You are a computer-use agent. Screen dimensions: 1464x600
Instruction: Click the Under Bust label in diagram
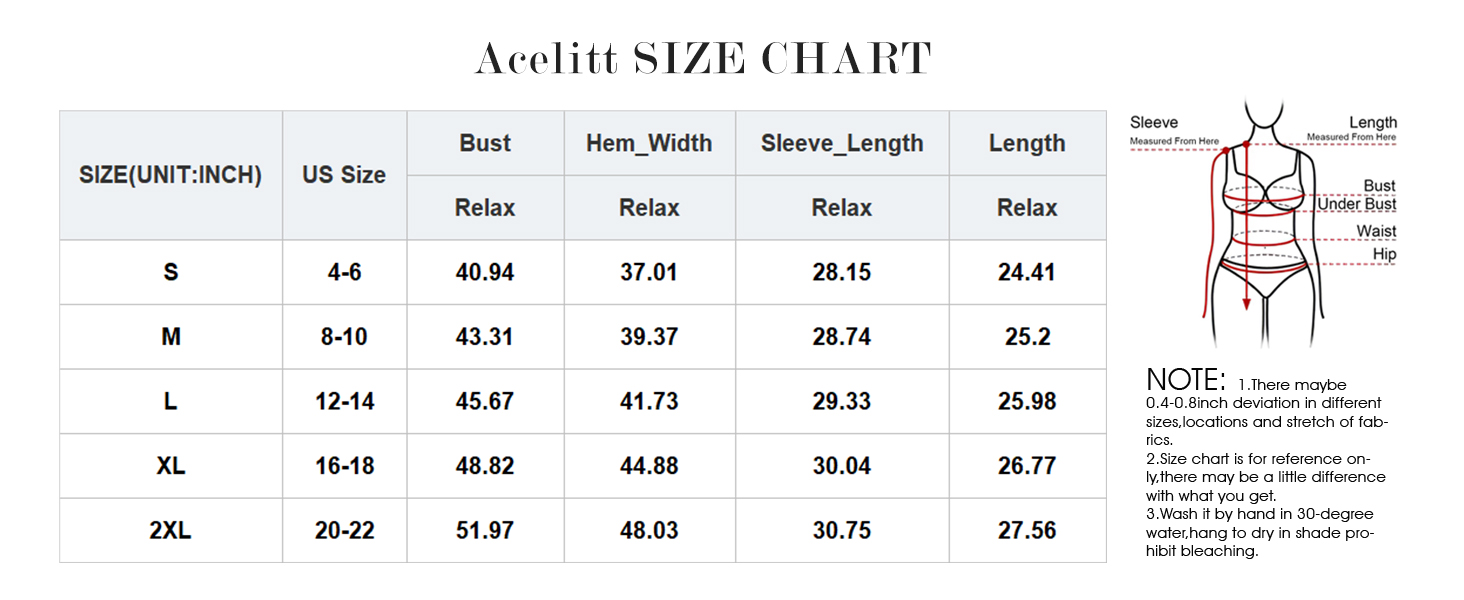coord(1356,205)
